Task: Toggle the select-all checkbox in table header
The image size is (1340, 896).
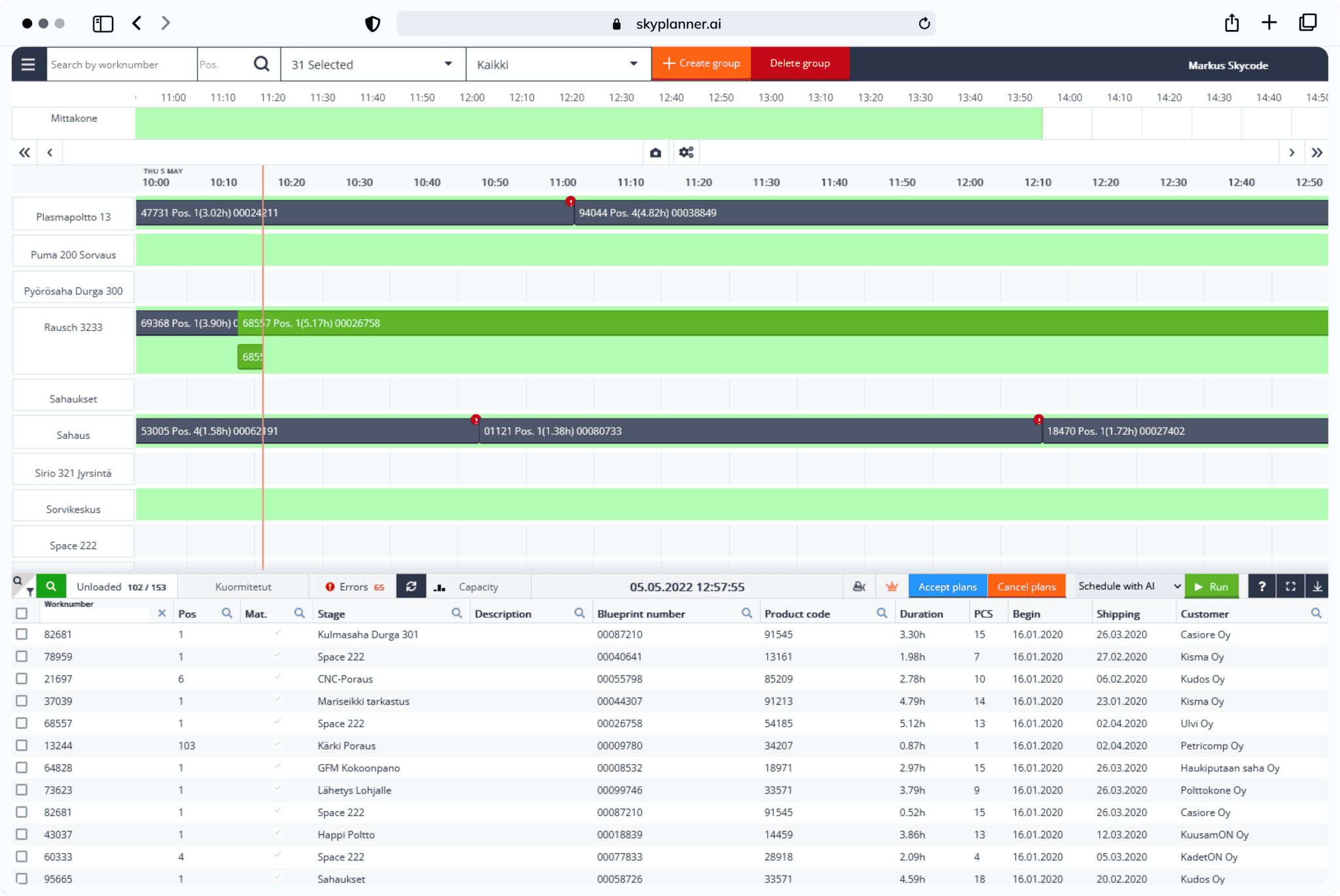Action: click(22, 613)
